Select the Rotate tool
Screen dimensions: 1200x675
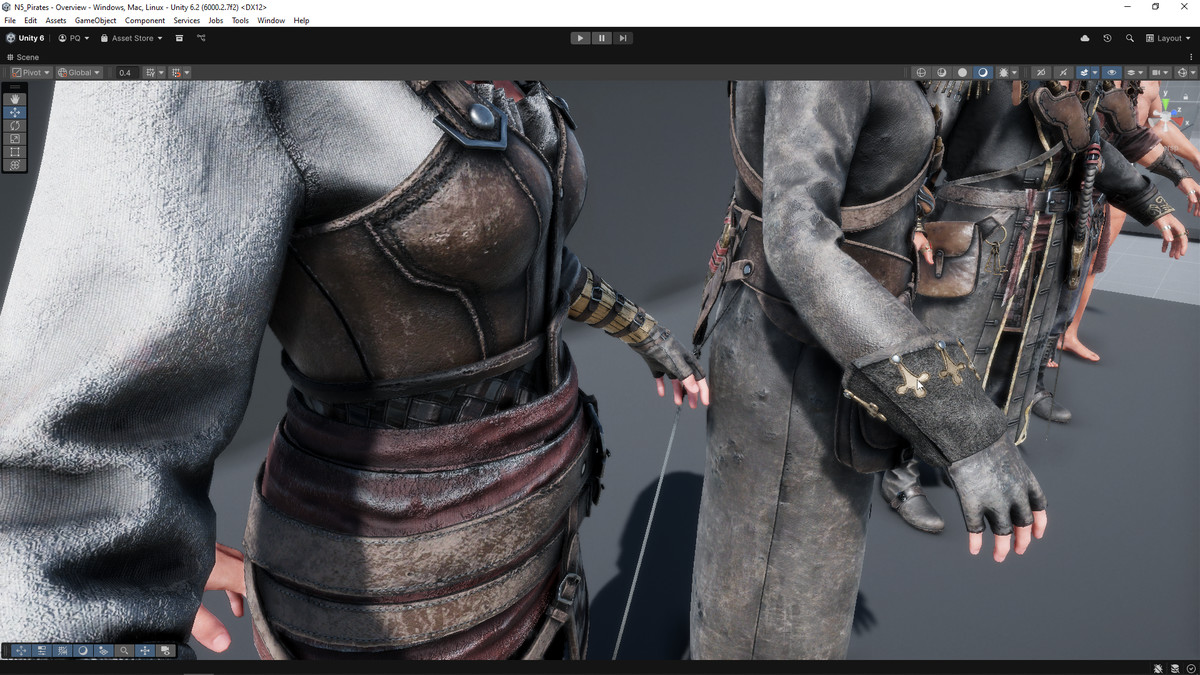(15, 126)
